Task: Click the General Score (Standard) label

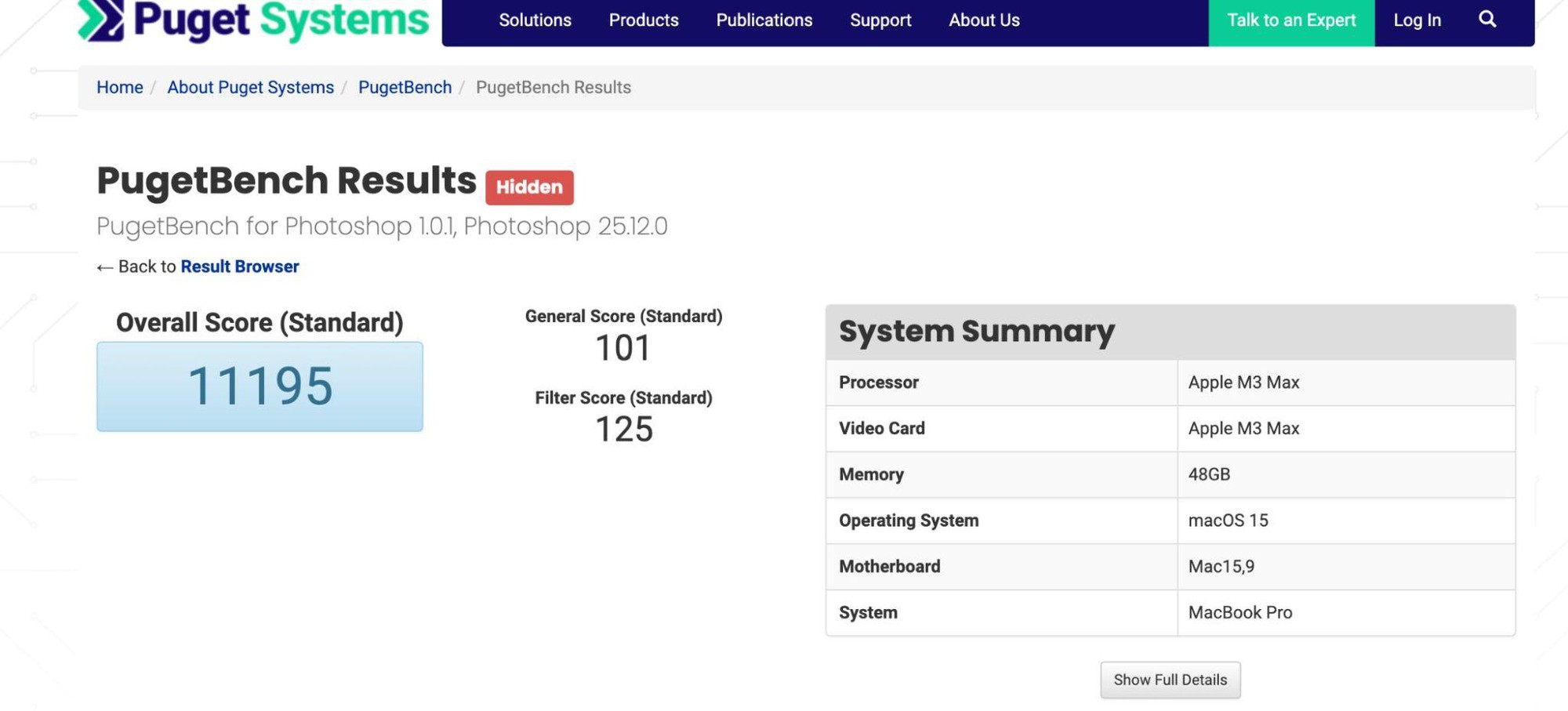Action: (x=623, y=316)
